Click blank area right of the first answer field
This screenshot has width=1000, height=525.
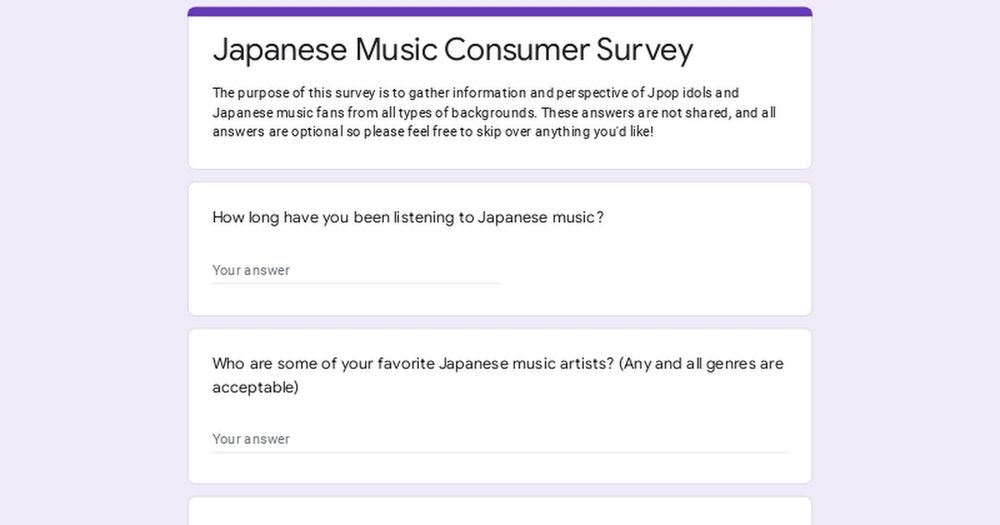tap(644, 270)
